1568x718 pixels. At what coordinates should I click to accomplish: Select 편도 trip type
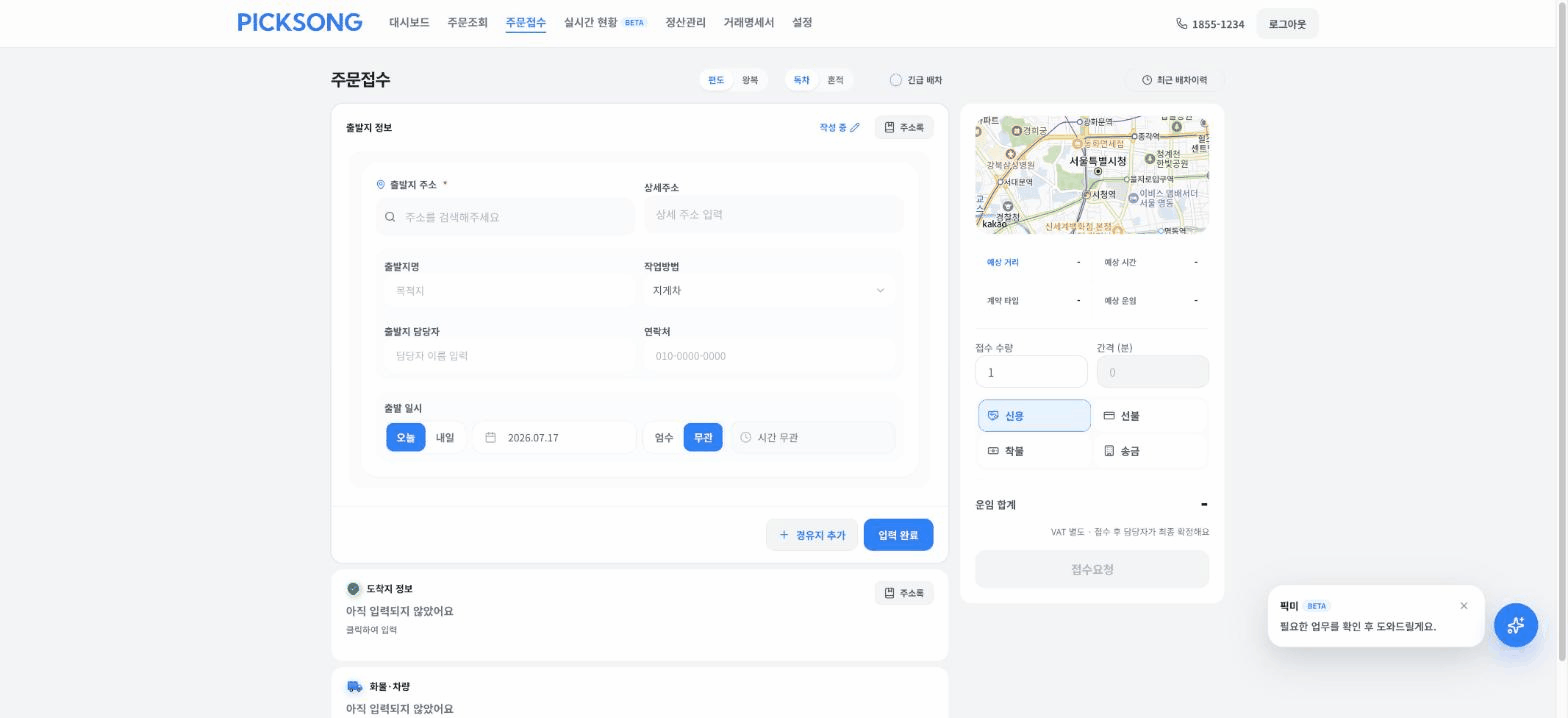click(716, 80)
